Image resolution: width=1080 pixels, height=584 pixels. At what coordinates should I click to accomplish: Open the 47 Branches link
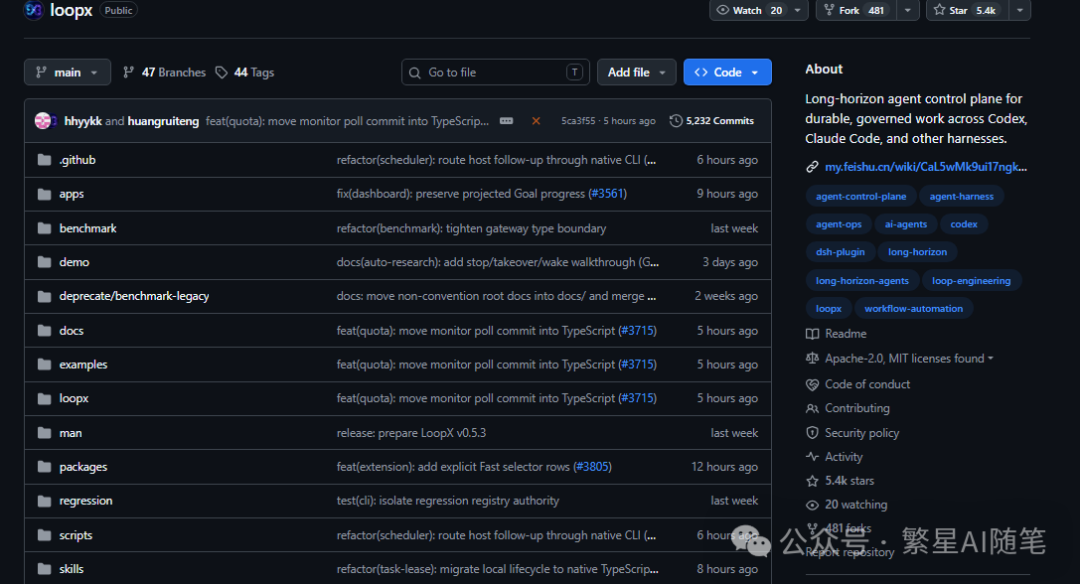click(x=164, y=72)
